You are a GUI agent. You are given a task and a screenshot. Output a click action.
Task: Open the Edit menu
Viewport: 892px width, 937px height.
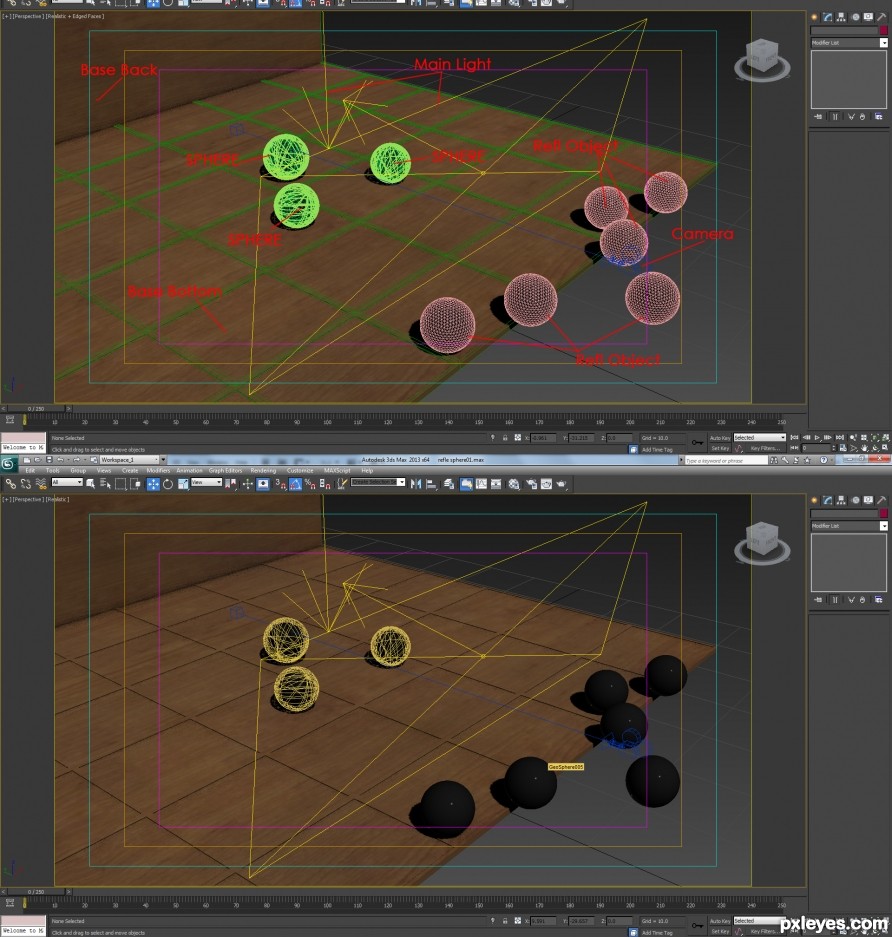click(30, 470)
